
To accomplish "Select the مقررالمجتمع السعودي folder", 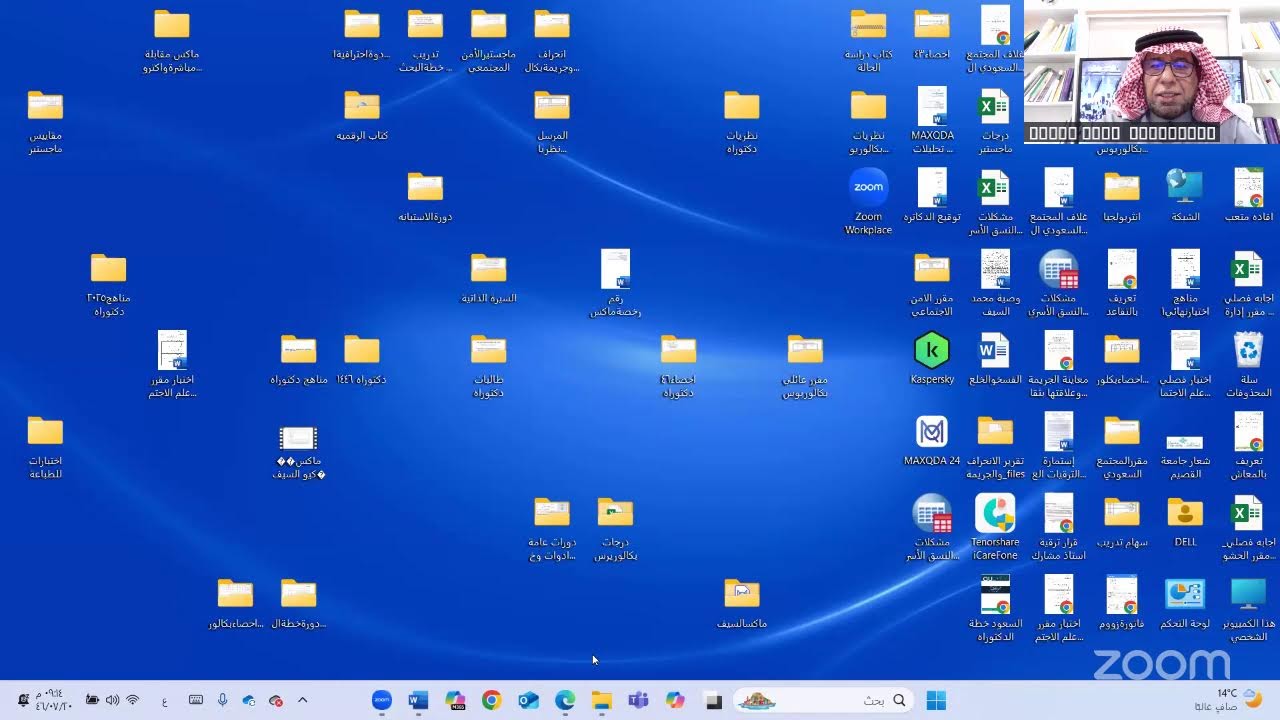I will [x=1122, y=447].
